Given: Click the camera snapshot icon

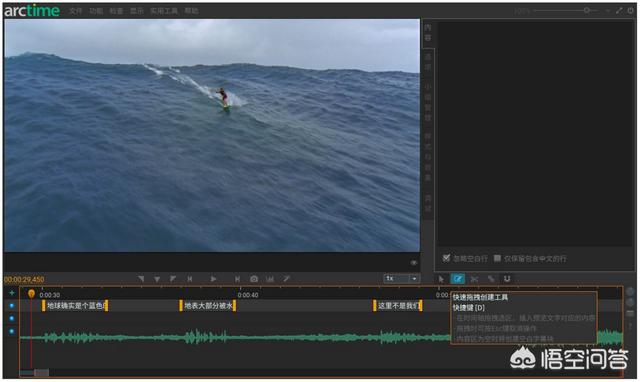Looking at the screenshot, I should pos(254,279).
